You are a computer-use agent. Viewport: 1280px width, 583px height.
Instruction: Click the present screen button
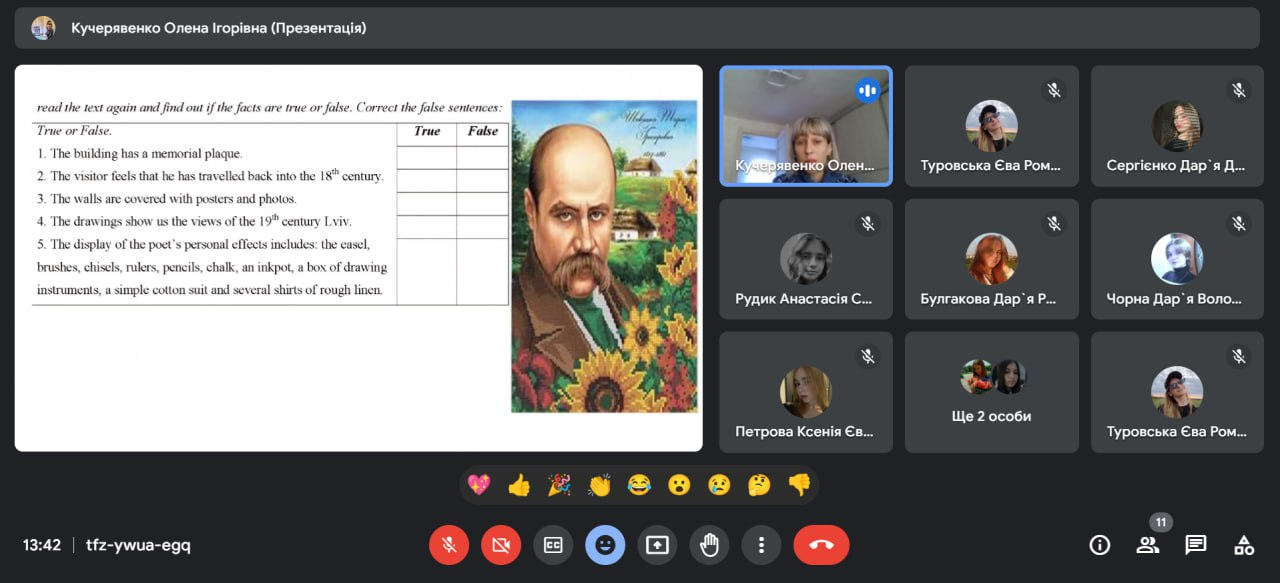[x=657, y=545]
